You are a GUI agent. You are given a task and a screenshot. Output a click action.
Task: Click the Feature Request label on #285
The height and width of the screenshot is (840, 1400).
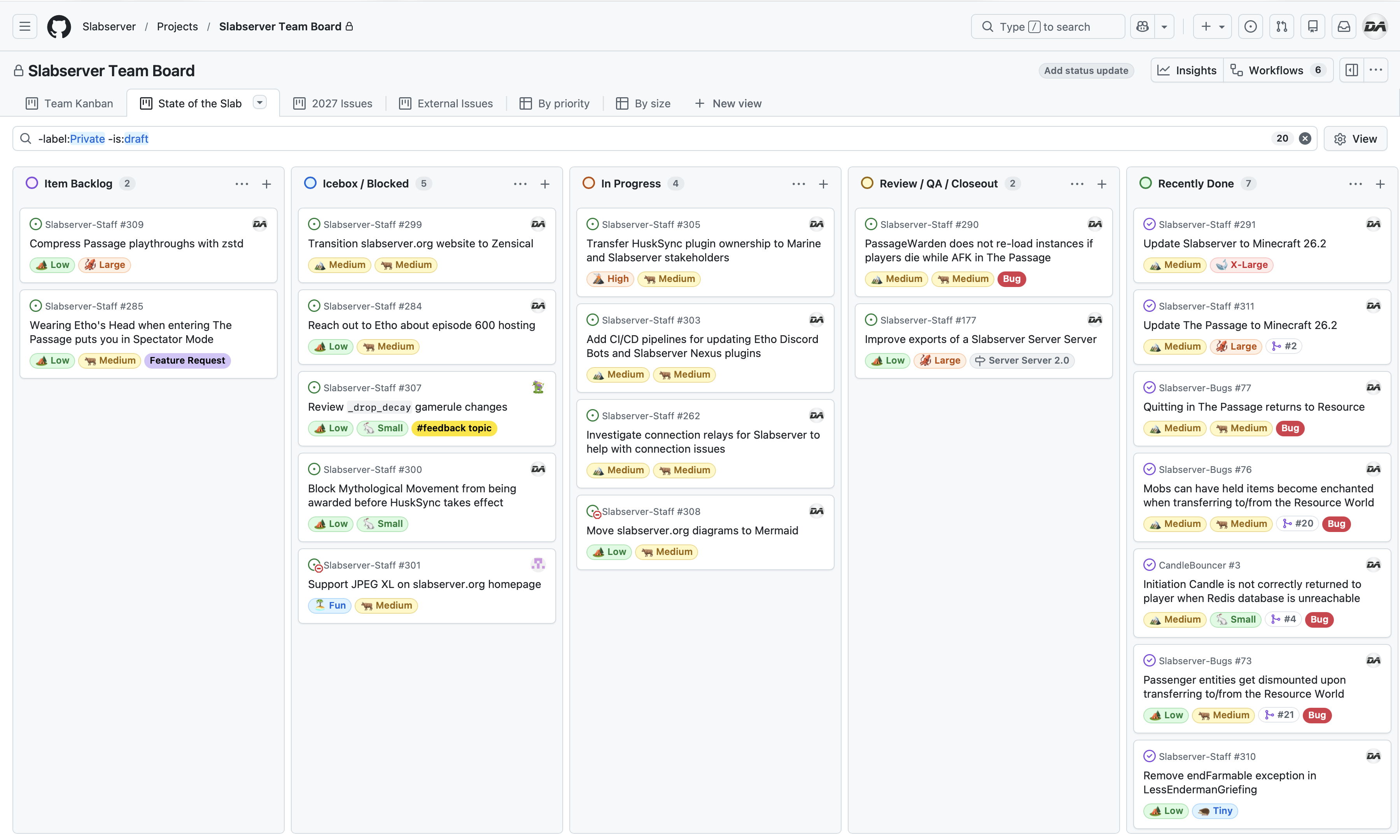click(187, 360)
